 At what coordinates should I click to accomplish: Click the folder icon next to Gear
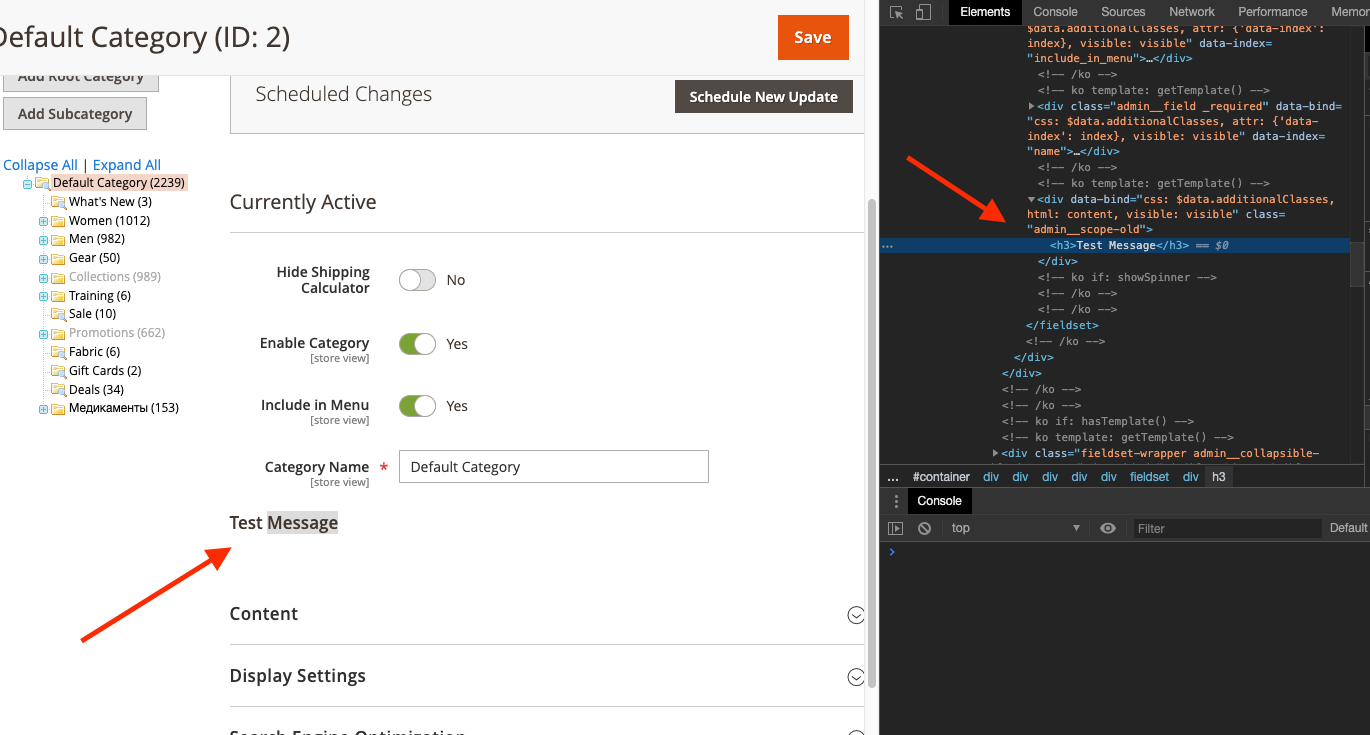pyautogui.click(x=59, y=258)
